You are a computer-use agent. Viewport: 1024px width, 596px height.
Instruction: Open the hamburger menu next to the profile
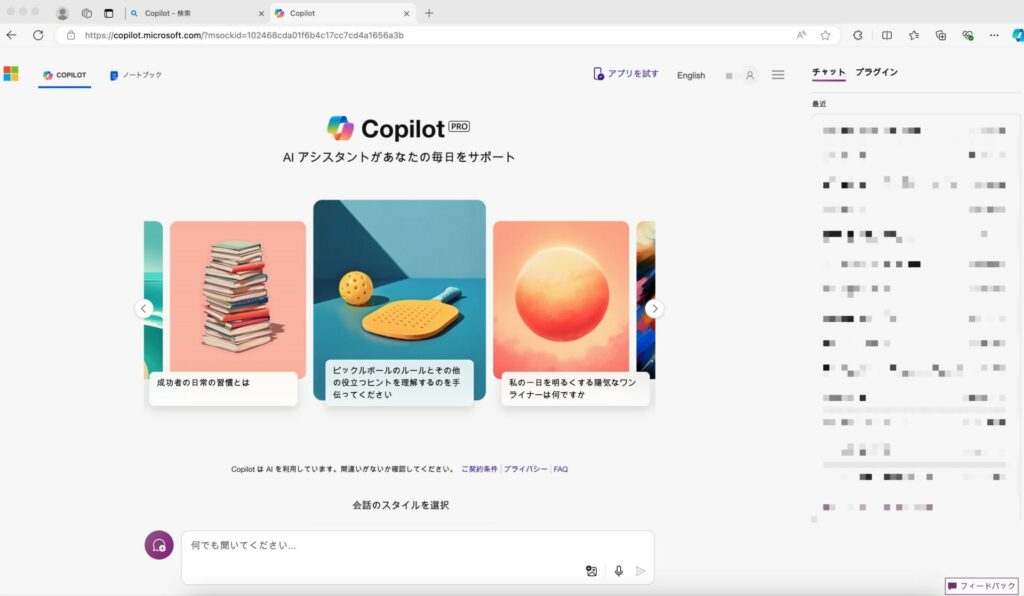(x=778, y=74)
